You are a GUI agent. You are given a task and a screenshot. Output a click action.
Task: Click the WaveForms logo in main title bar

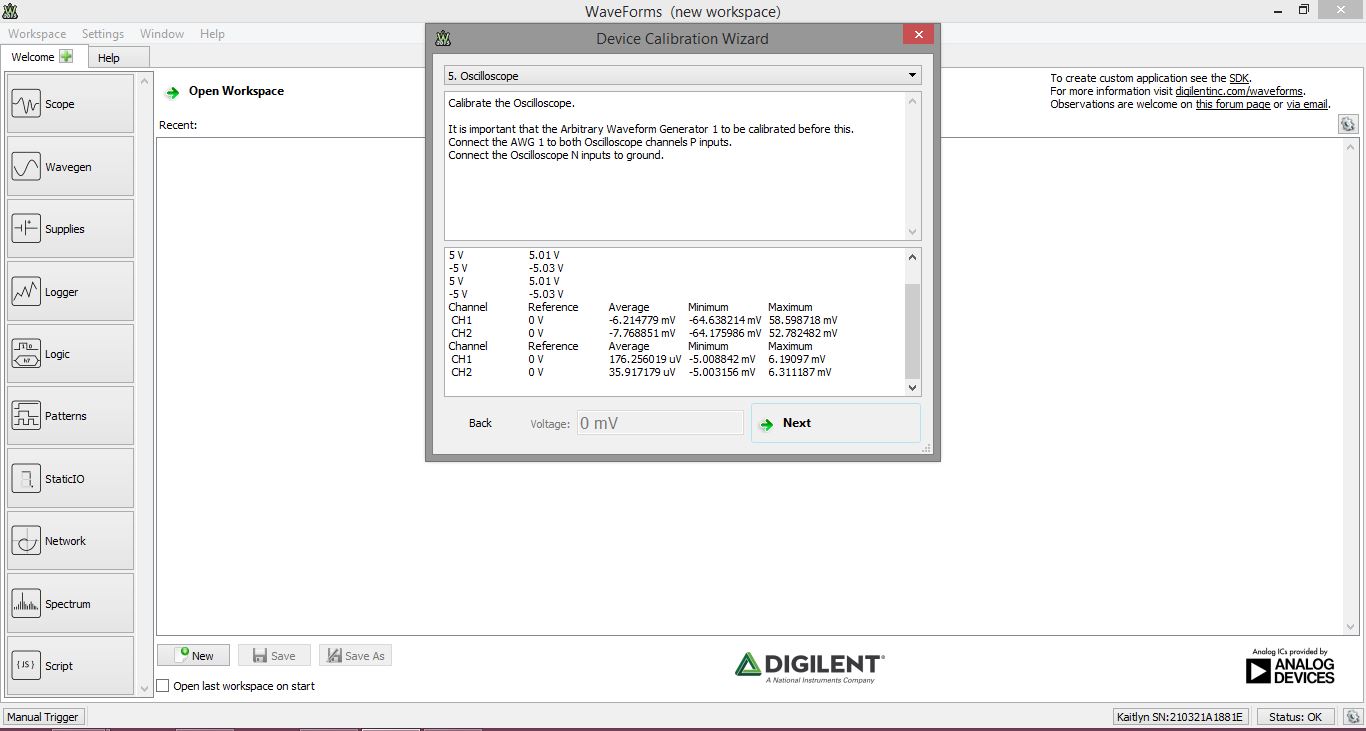(x=10, y=11)
